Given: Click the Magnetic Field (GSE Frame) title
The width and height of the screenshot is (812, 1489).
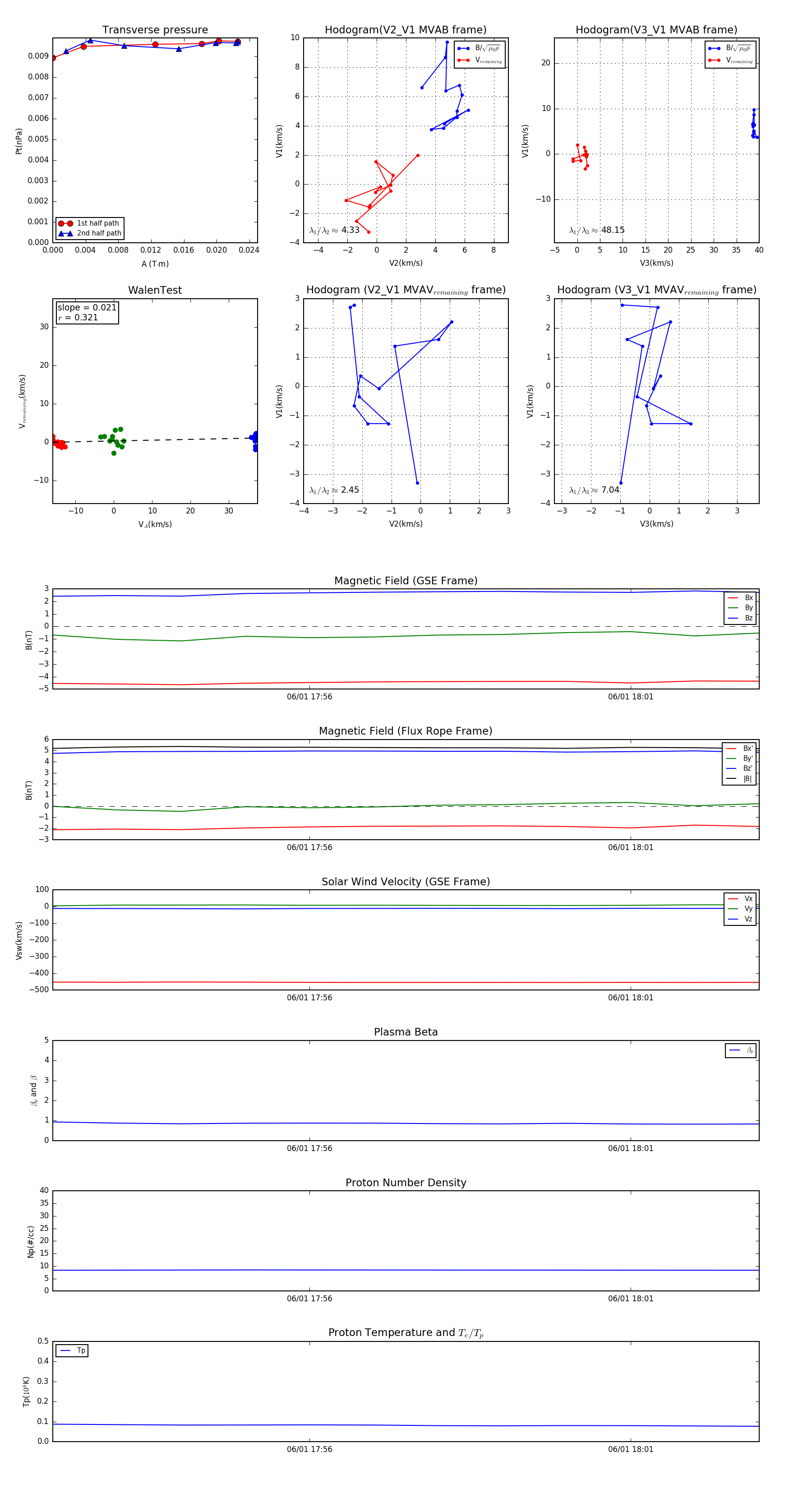Looking at the screenshot, I should [x=406, y=581].
